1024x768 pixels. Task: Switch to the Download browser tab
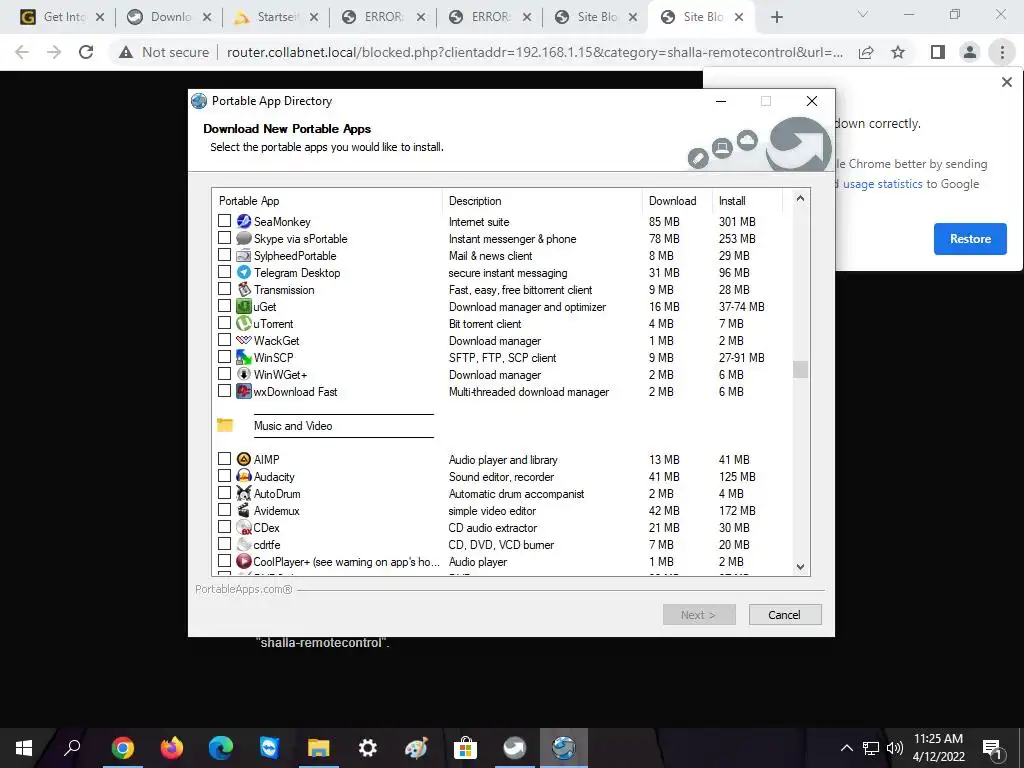click(170, 17)
